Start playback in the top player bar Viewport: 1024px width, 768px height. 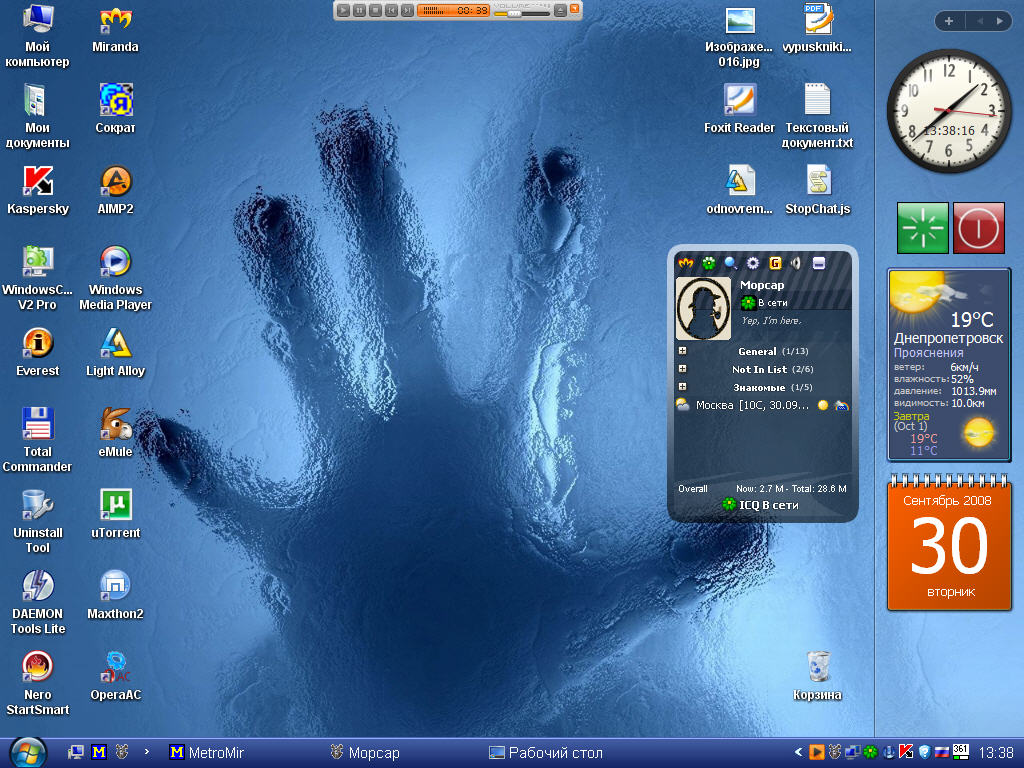[343, 10]
